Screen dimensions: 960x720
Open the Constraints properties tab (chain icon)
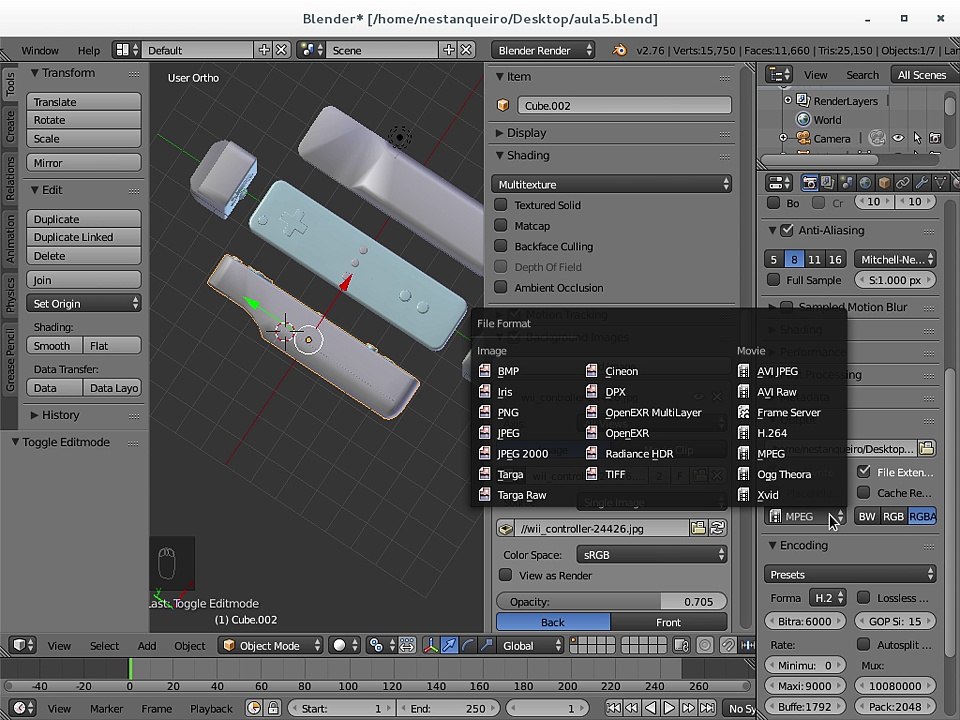(x=902, y=182)
